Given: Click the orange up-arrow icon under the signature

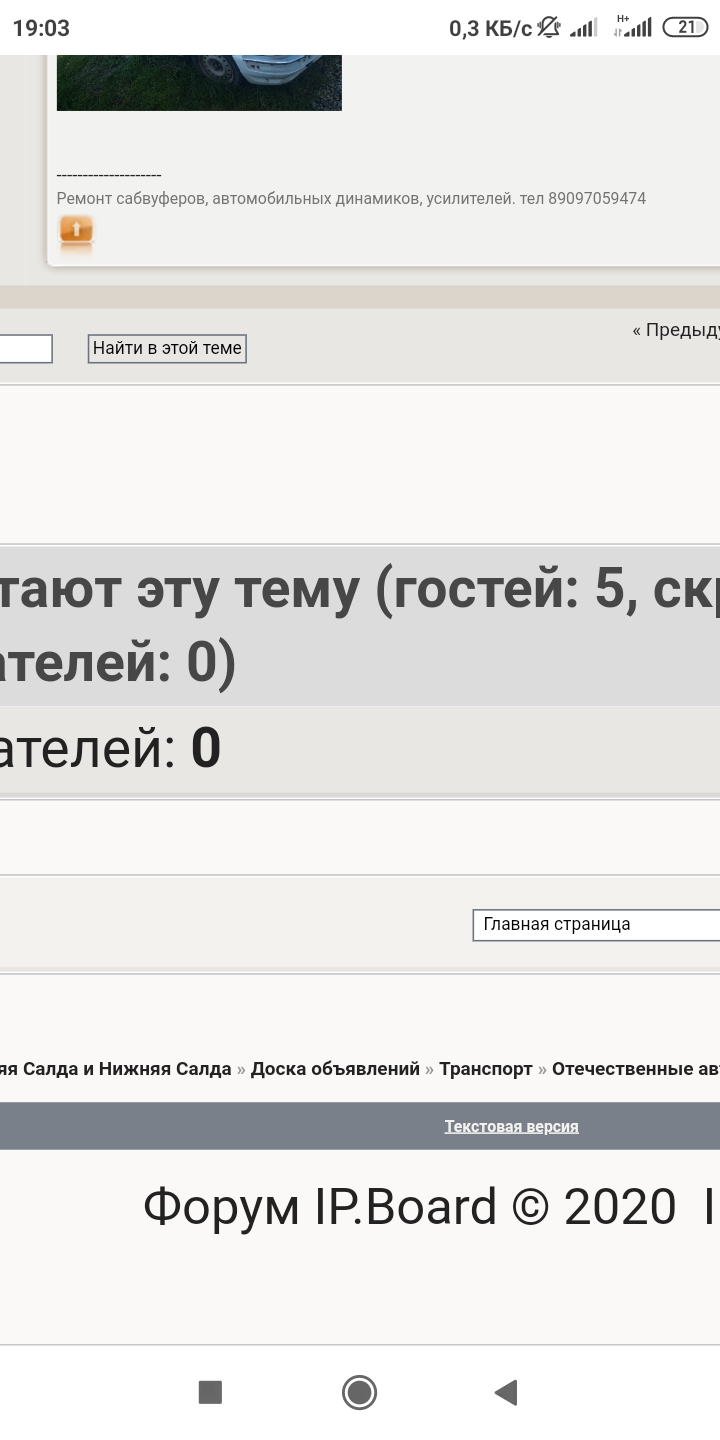Looking at the screenshot, I should pyautogui.click(x=76, y=231).
